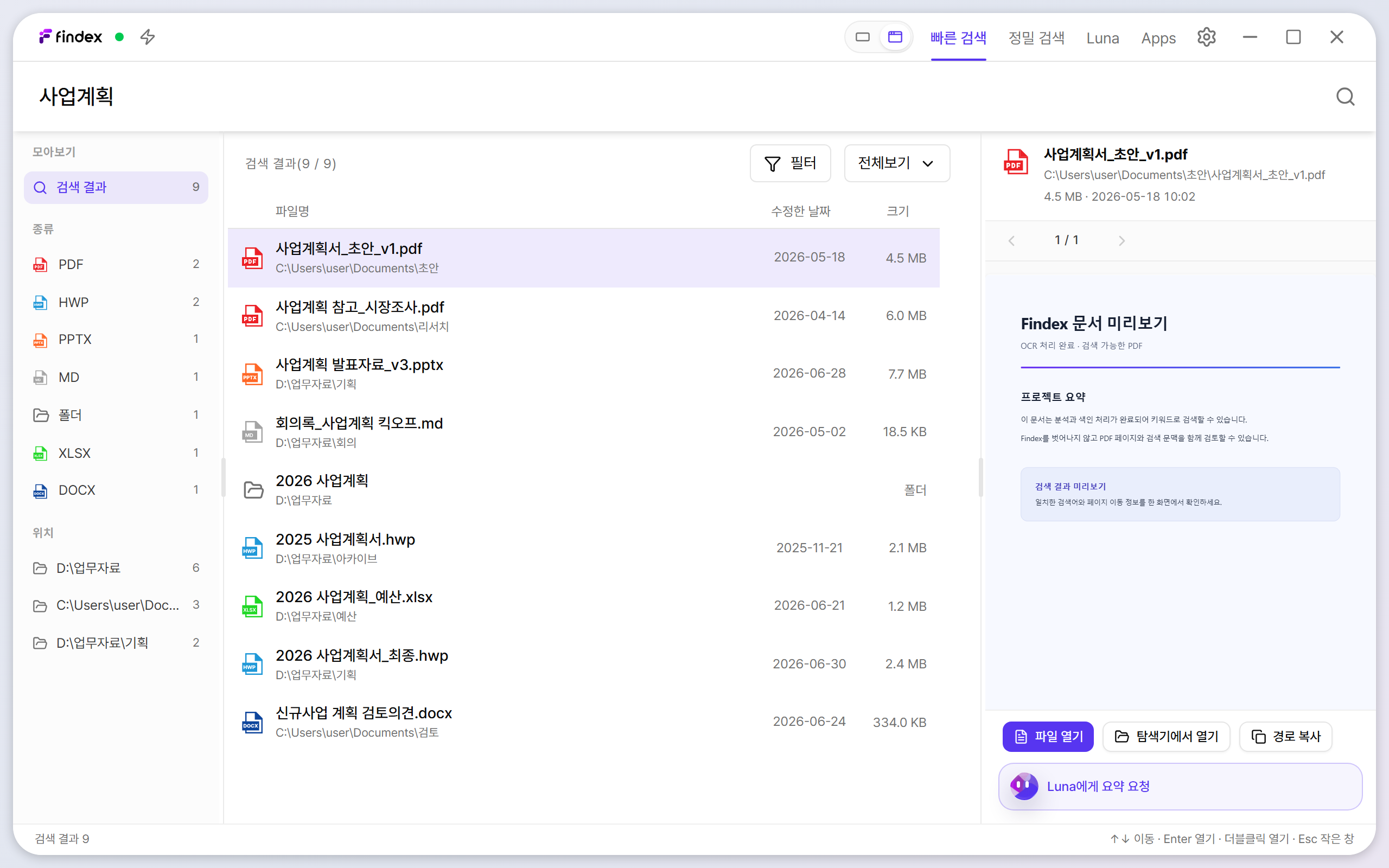Click the sidebar XLSX type icon
The width and height of the screenshot is (1389, 868).
(40, 453)
